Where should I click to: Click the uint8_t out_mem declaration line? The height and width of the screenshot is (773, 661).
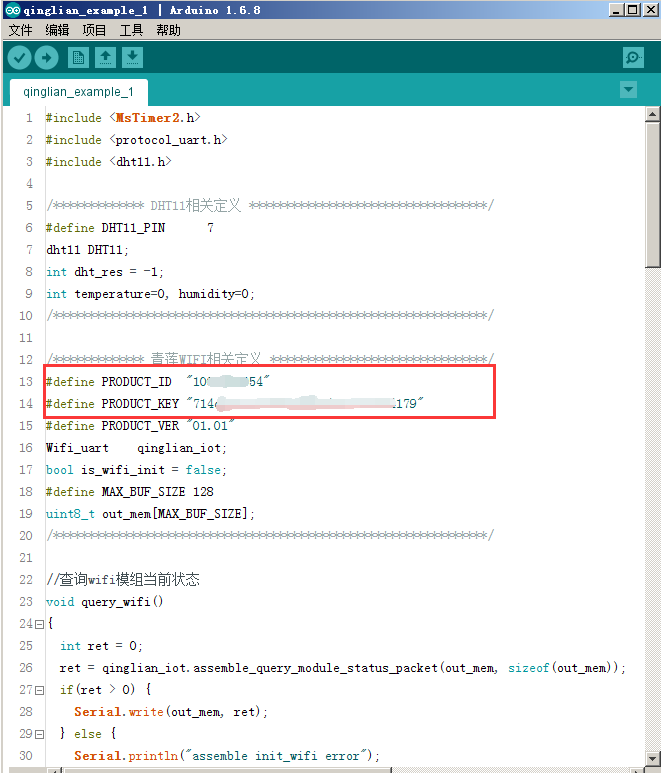tap(150, 514)
